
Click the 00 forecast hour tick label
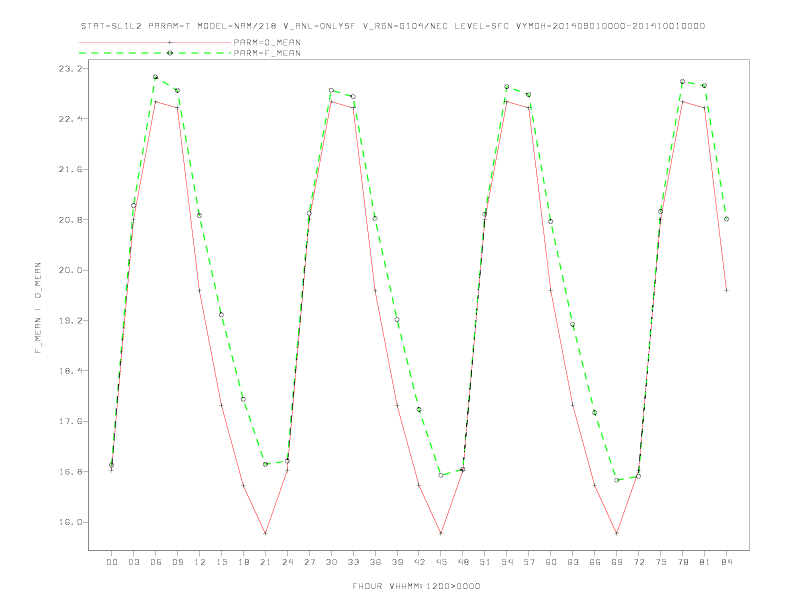pos(112,562)
